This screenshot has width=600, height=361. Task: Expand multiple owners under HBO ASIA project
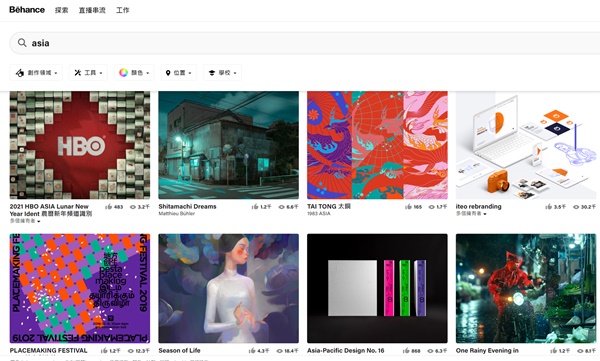tap(25, 221)
